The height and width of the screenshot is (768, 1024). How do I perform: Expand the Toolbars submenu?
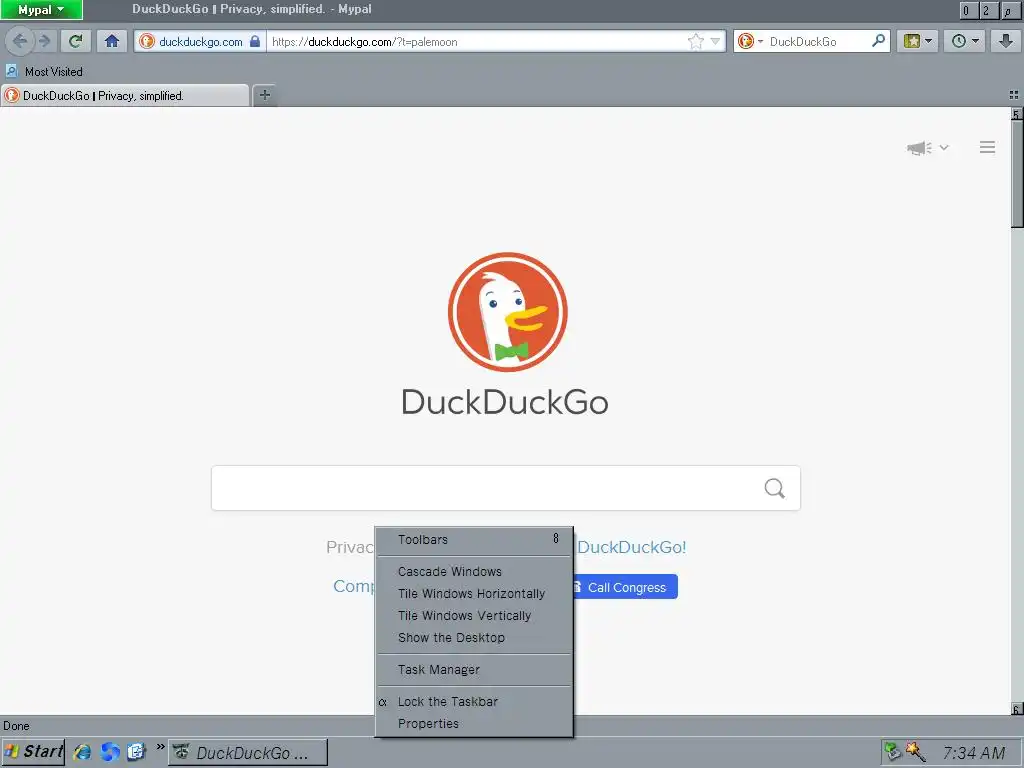[x=475, y=539]
